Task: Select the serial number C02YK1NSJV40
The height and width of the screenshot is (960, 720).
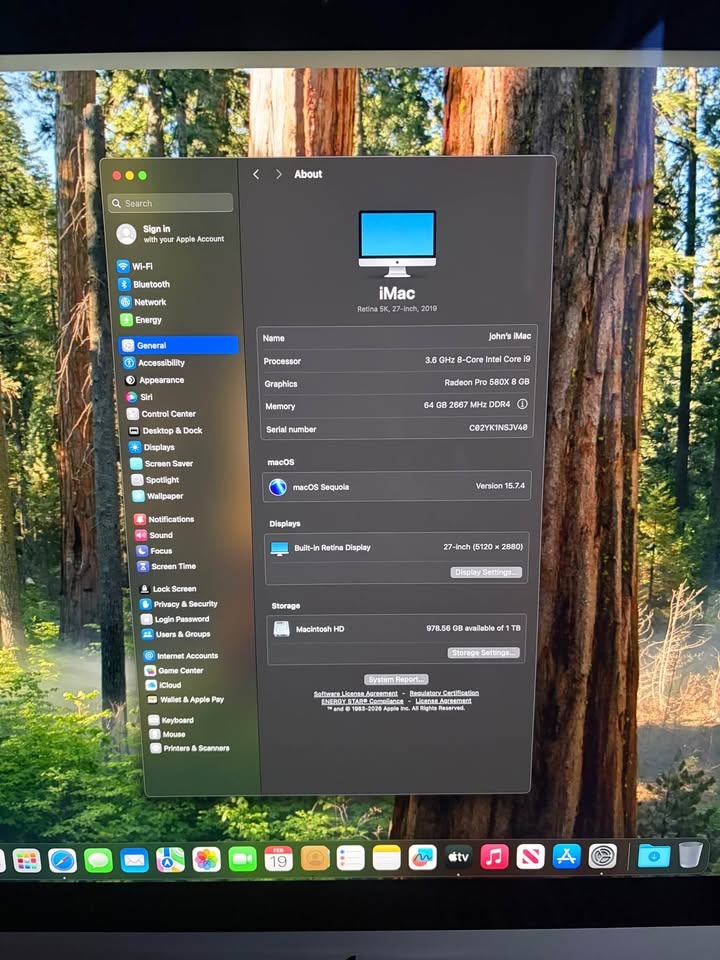Action: (498, 427)
